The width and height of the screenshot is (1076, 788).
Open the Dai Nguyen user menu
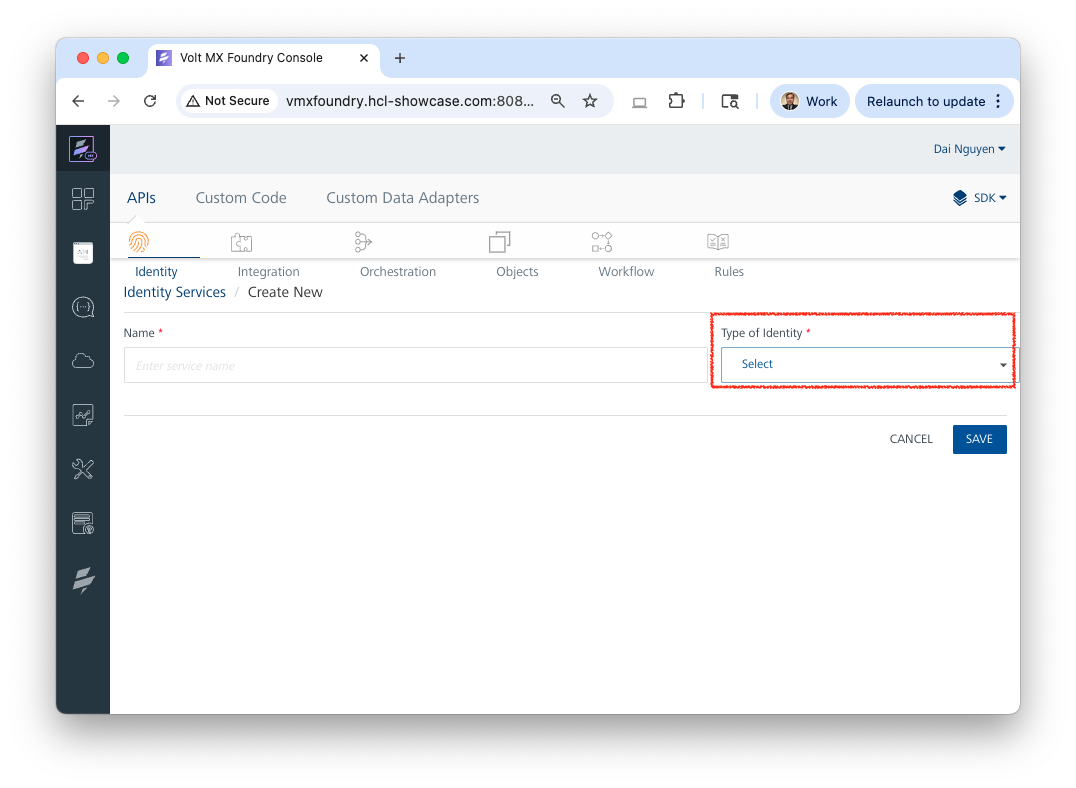pyautogui.click(x=969, y=149)
